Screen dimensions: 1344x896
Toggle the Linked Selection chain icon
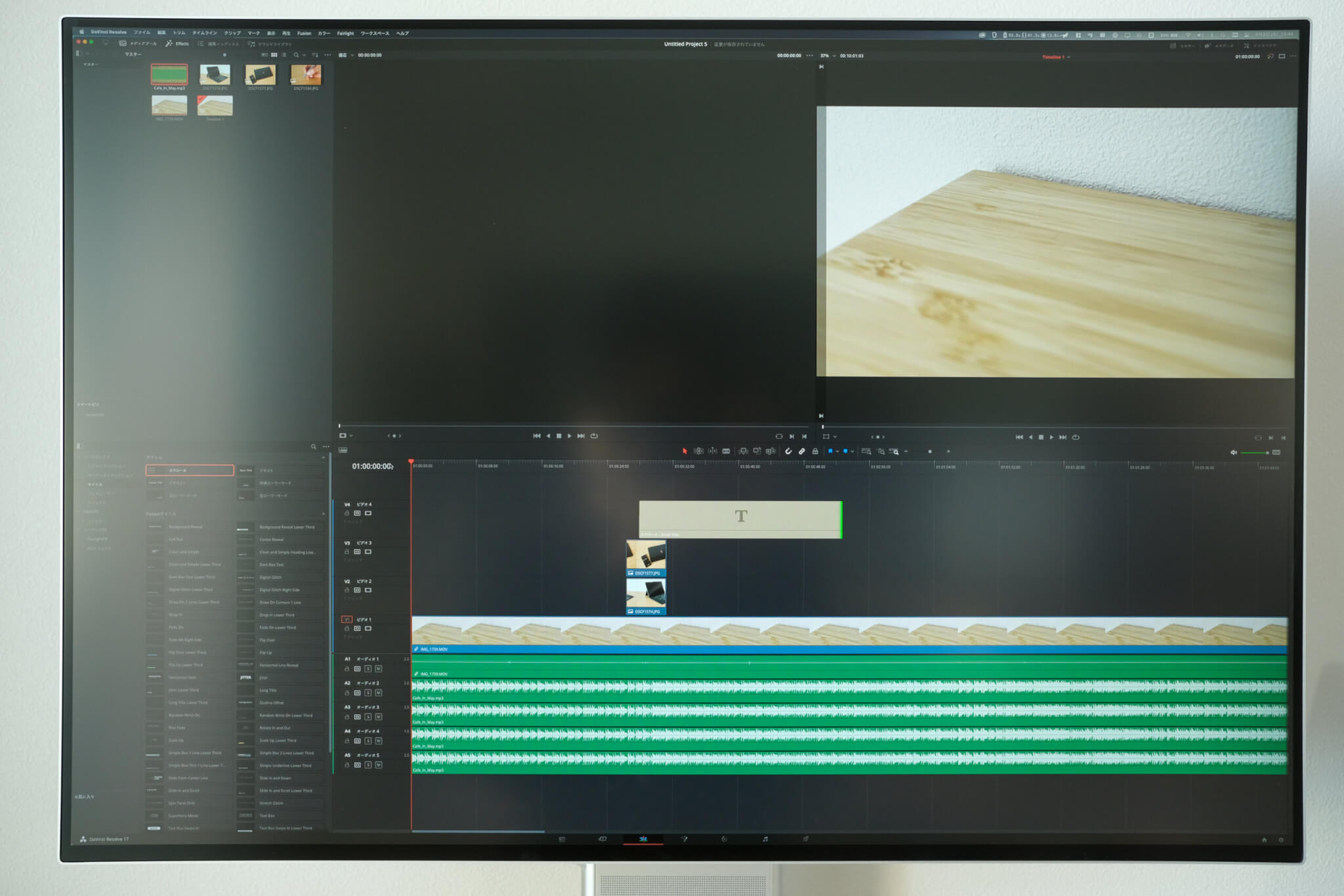coord(801,451)
